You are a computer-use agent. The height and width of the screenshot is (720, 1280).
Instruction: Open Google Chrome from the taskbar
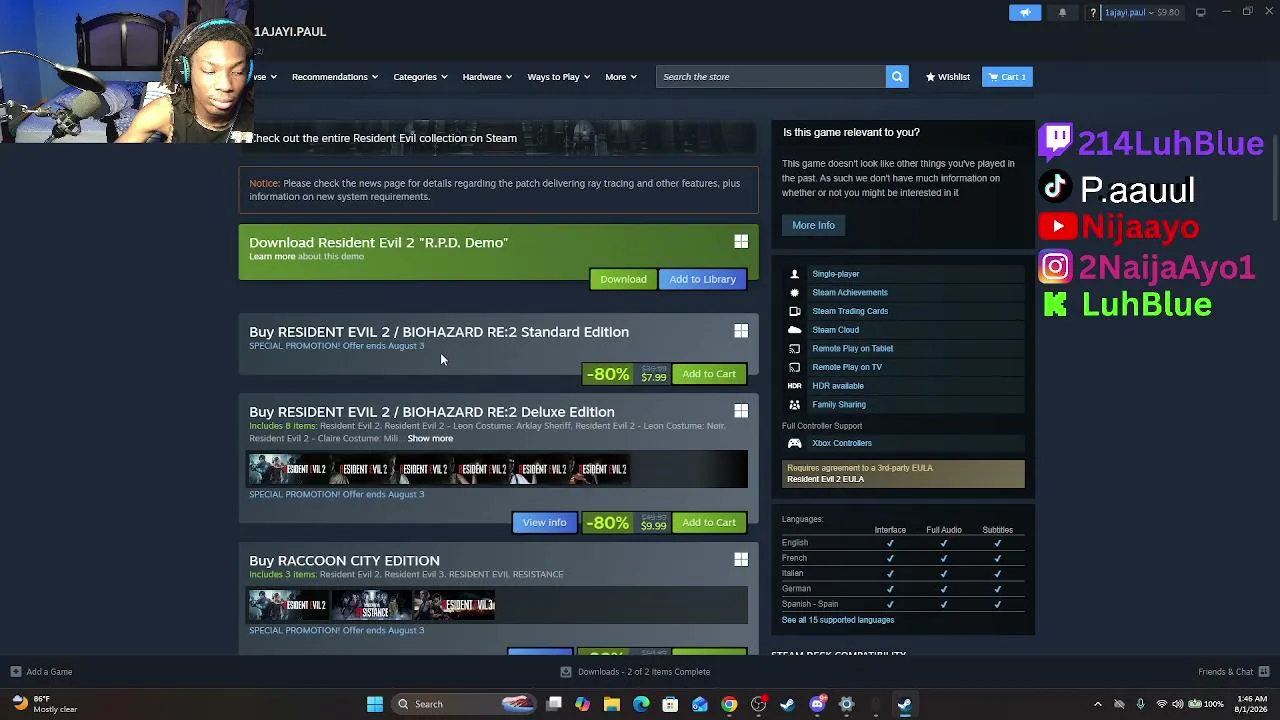[x=729, y=704]
